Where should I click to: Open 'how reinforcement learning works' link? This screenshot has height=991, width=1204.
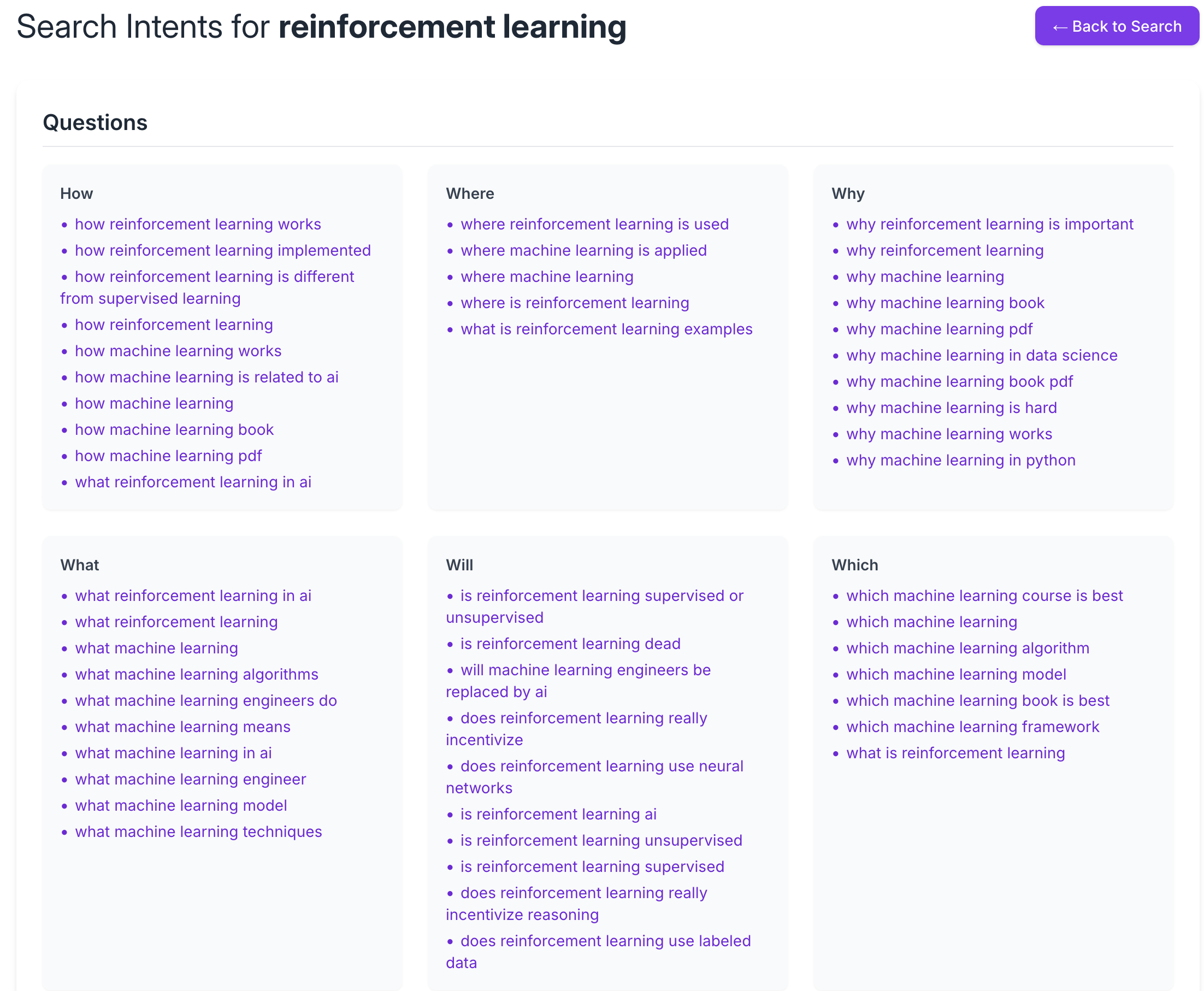(198, 225)
